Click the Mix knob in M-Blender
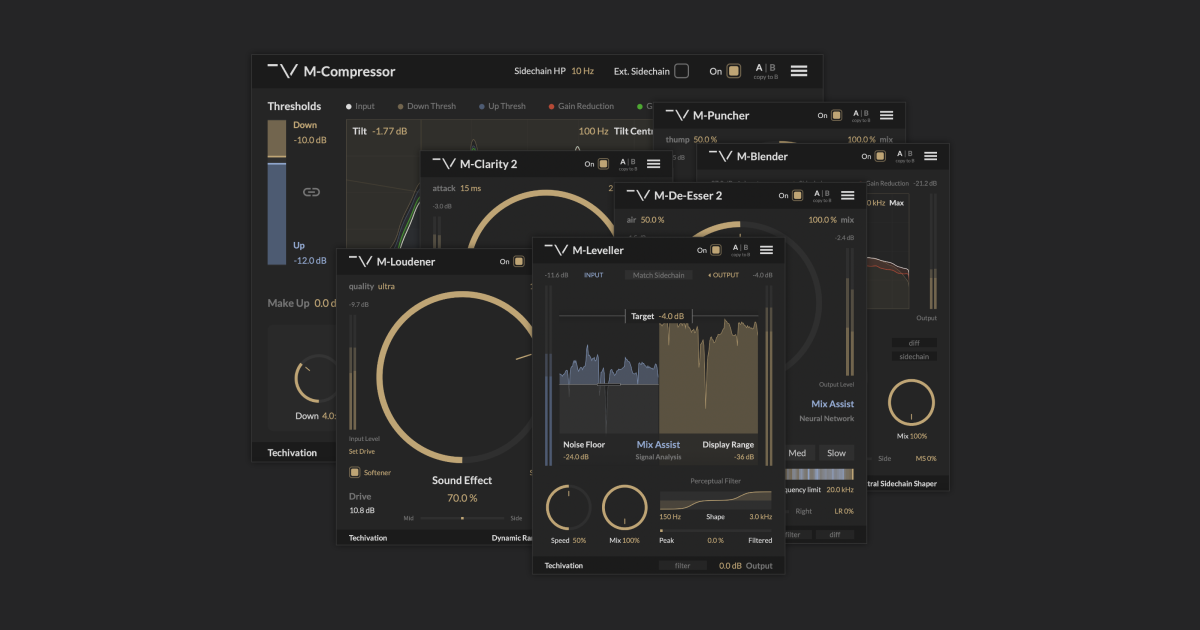The image size is (1200, 630). pos(911,402)
